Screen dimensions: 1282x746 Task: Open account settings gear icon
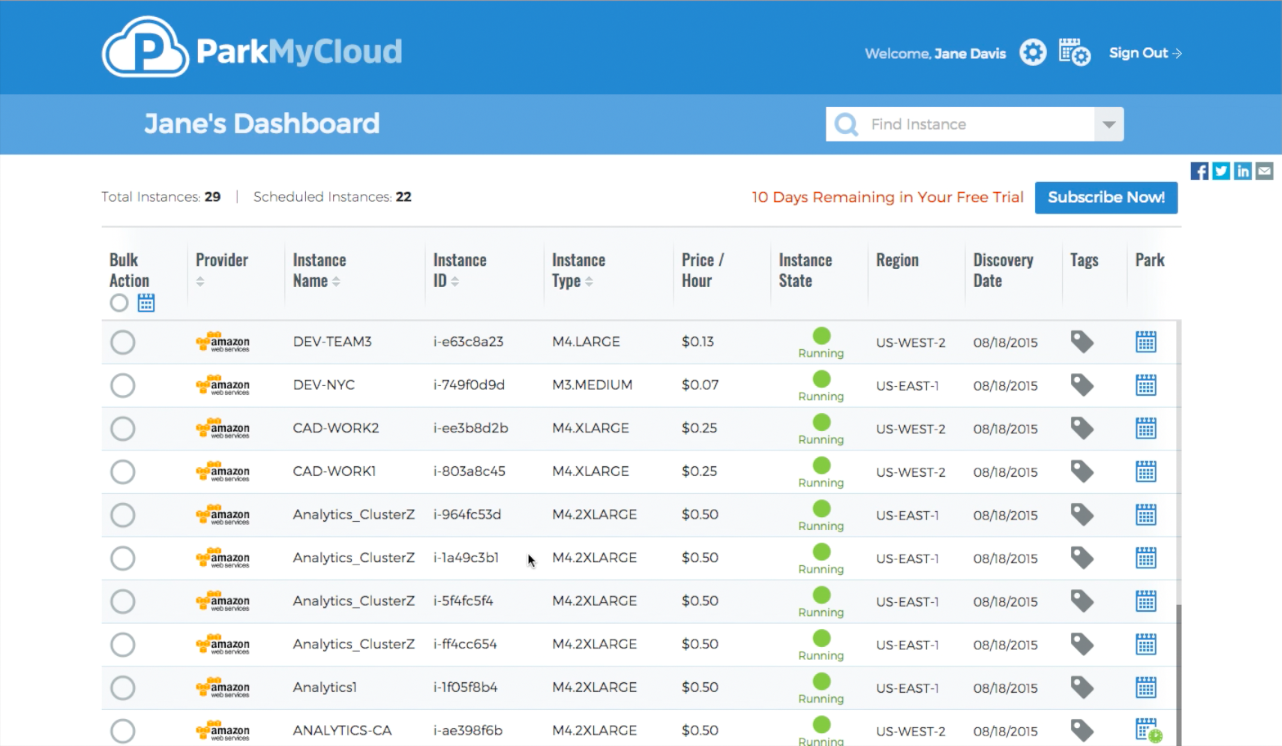point(1032,51)
